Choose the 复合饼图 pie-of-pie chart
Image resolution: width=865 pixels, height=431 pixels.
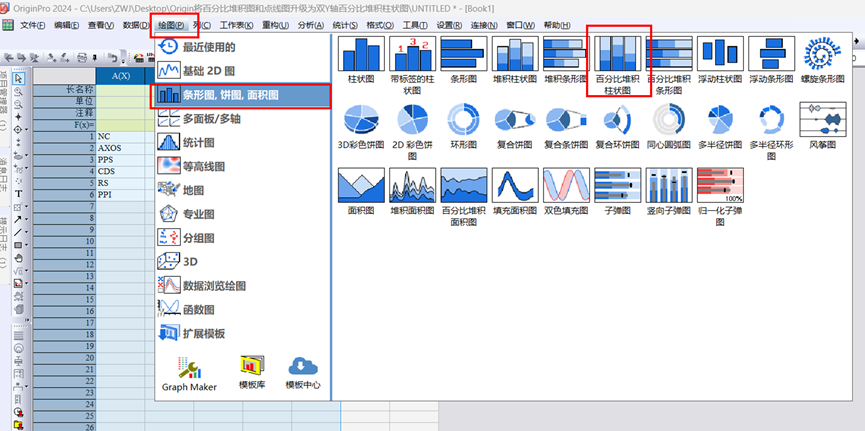click(515, 126)
